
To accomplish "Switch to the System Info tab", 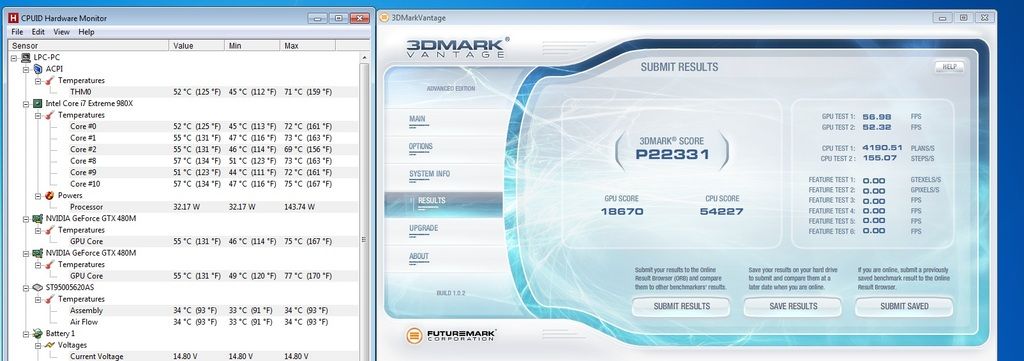I will (429, 174).
